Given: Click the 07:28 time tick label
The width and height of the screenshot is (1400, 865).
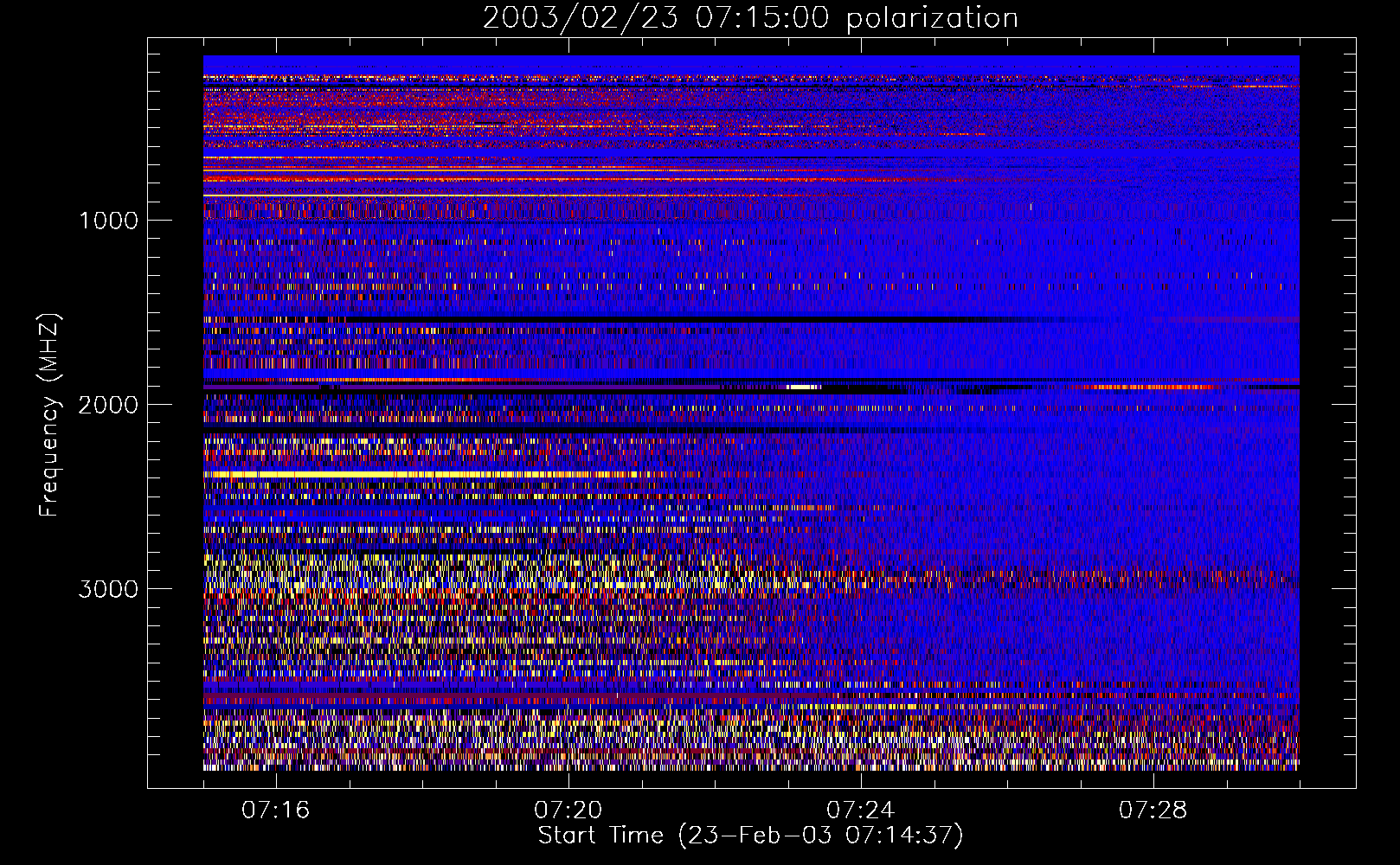Looking at the screenshot, I should click(x=1153, y=810).
